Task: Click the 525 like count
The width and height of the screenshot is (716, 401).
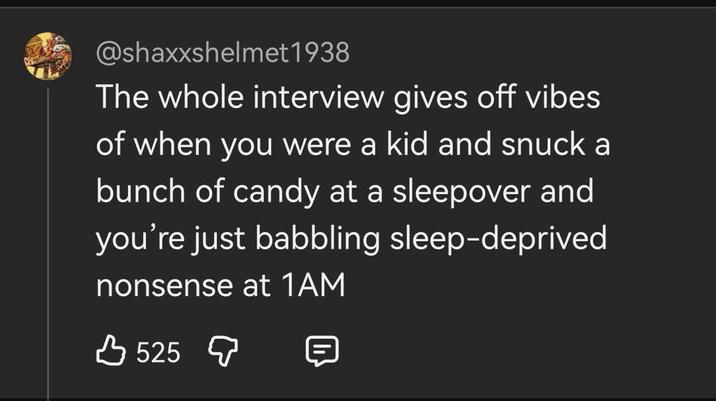Action: pos(158,351)
